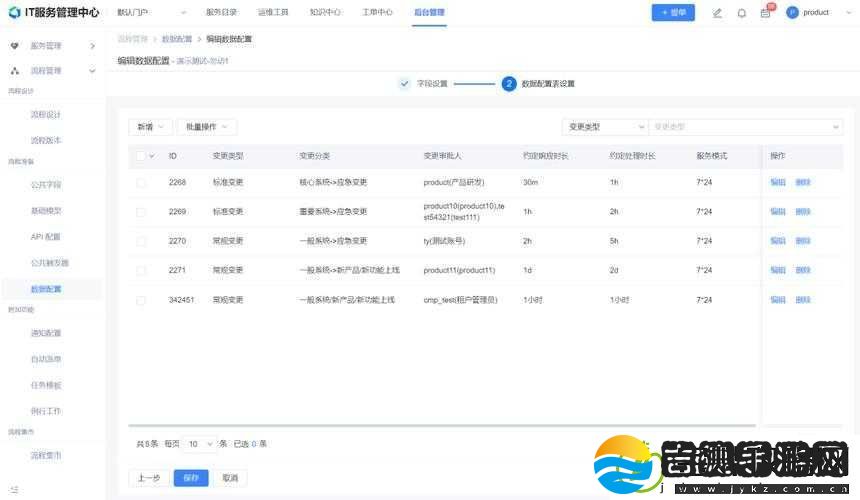Click the completed checkmark step icon 字段设置
Image resolution: width=860 pixels, height=500 pixels.
click(x=404, y=83)
